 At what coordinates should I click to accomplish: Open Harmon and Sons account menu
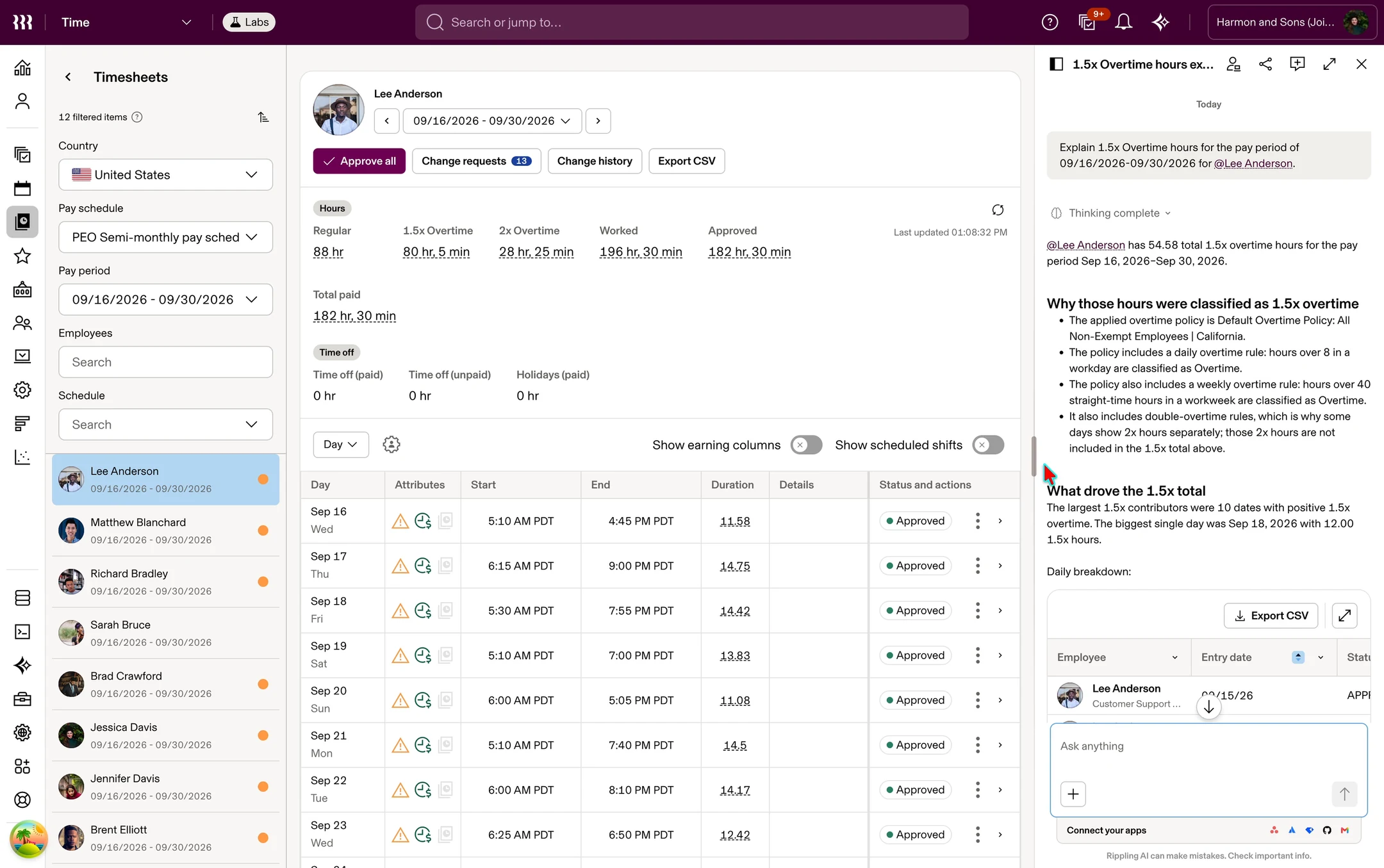pos(1292,22)
